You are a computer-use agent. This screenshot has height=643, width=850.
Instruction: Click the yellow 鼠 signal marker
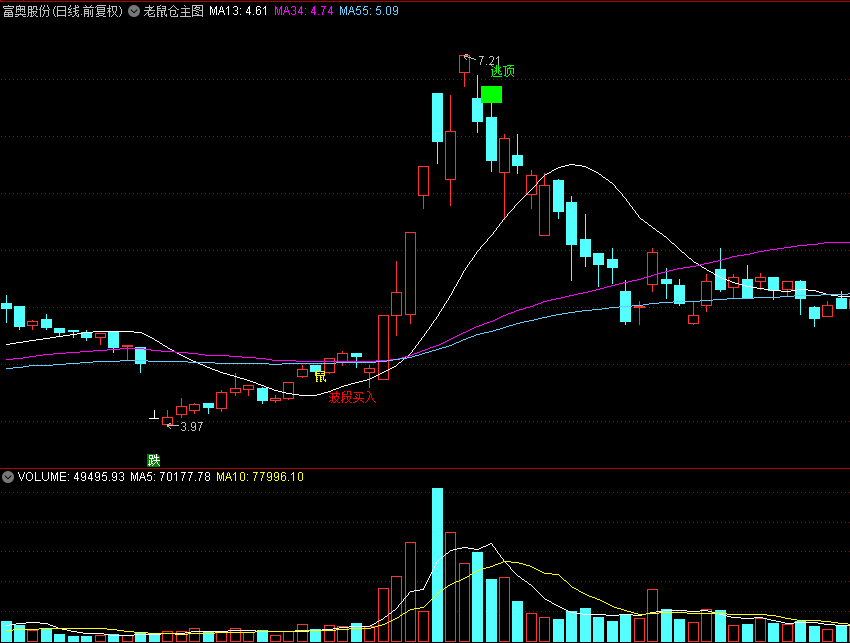[320, 376]
